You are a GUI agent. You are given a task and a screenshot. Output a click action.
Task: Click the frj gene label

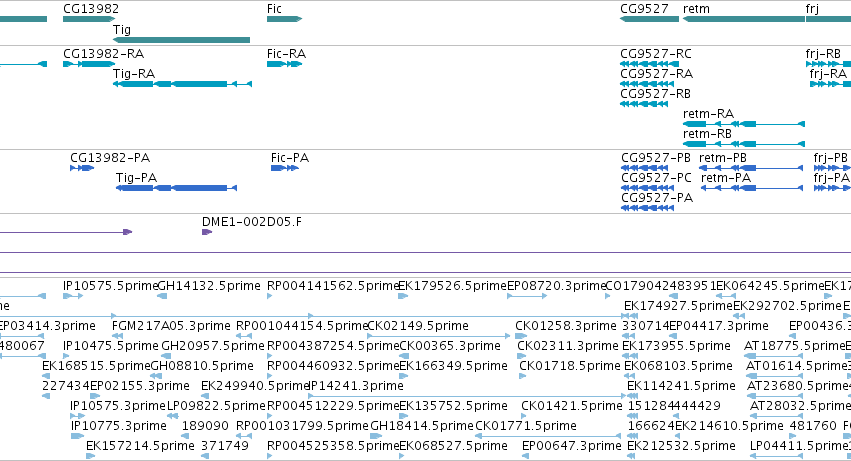812,9
